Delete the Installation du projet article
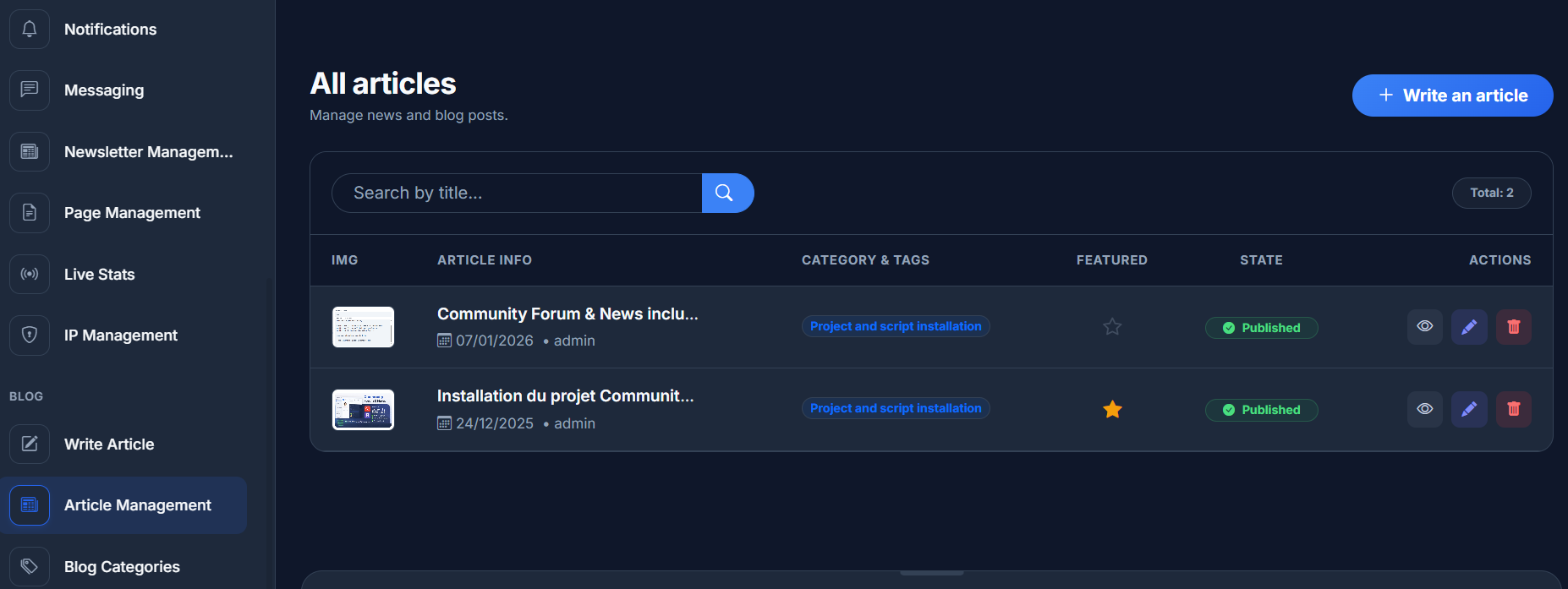 1514,409
